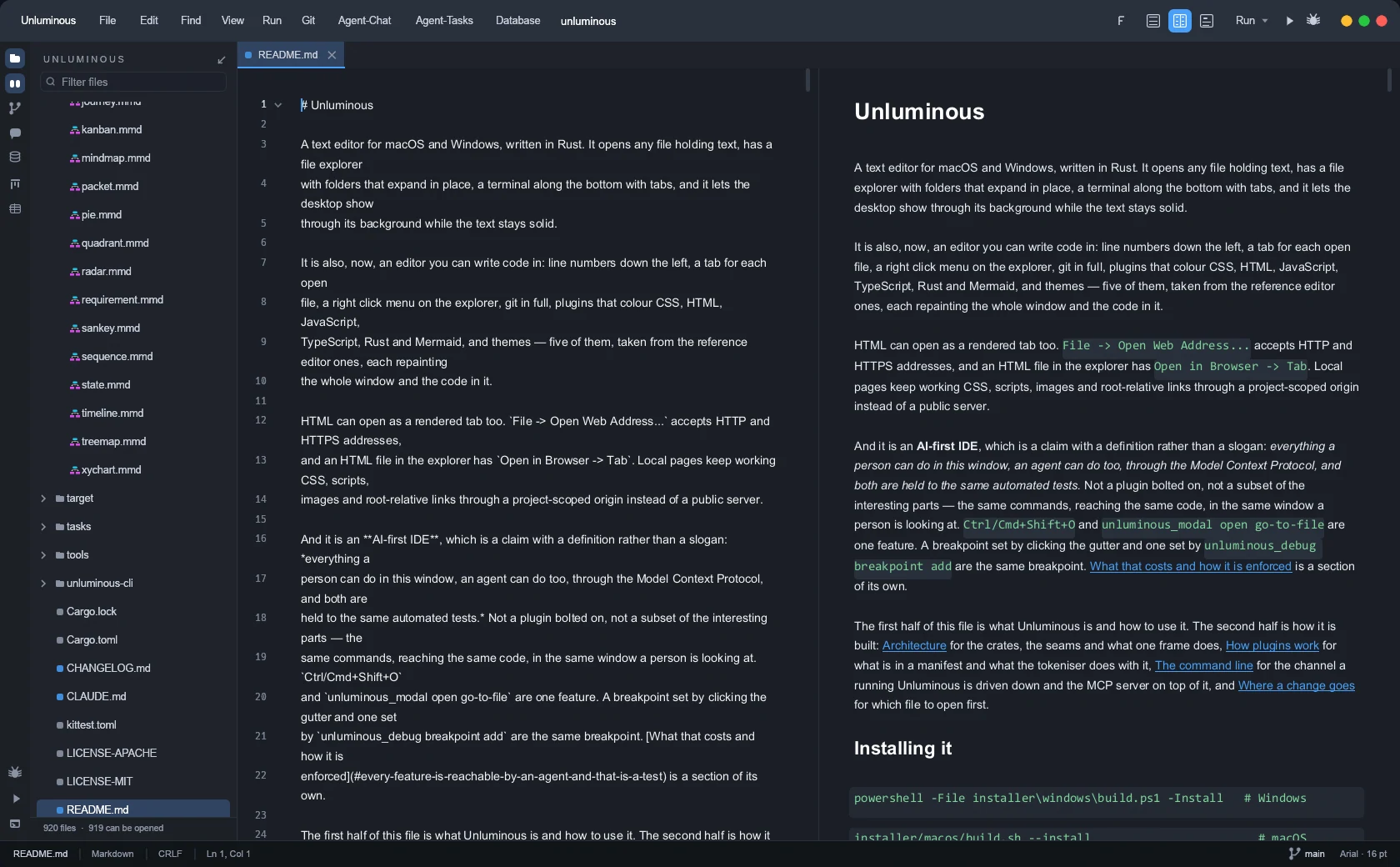The width and height of the screenshot is (1400, 867).
Task: Expand the tasks folder
Action: click(43, 527)
